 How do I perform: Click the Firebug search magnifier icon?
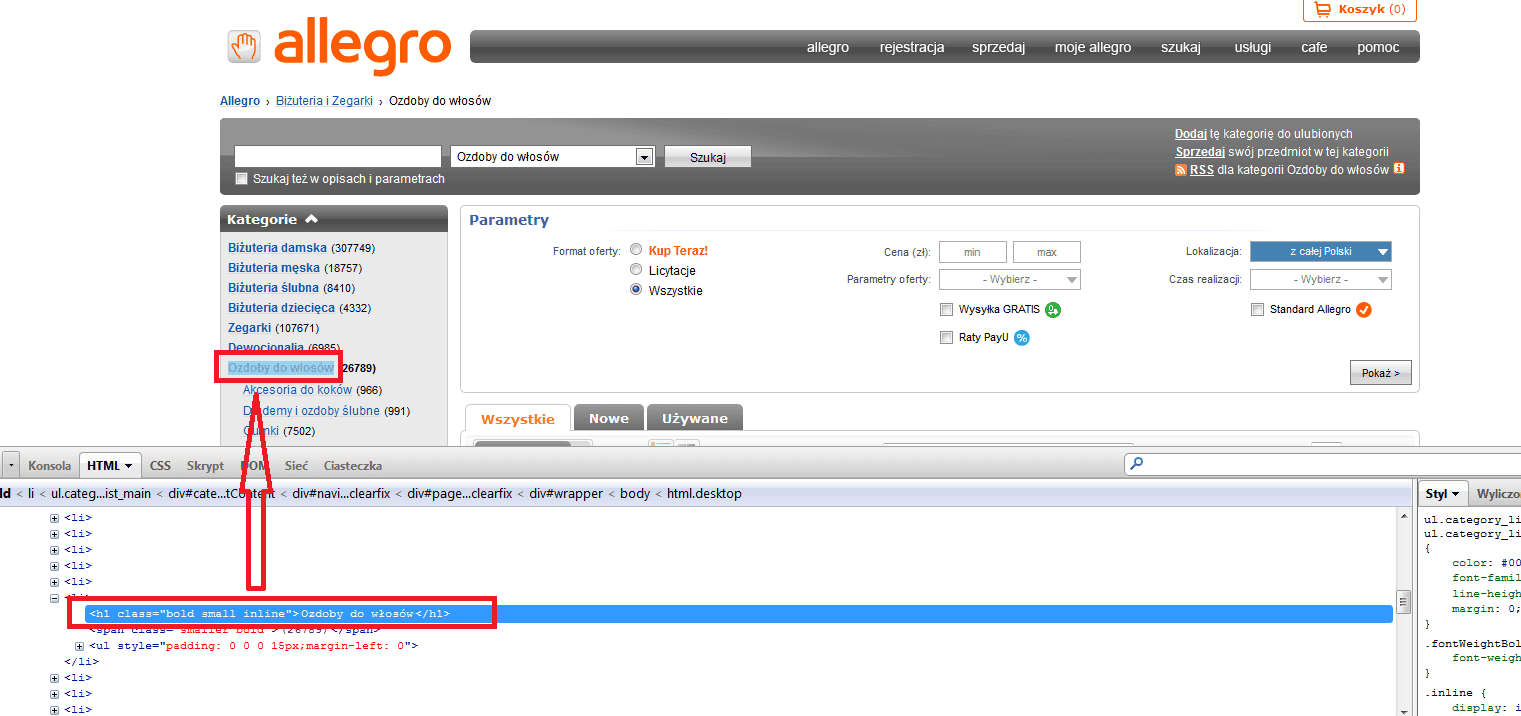[x=1135, y=465]
